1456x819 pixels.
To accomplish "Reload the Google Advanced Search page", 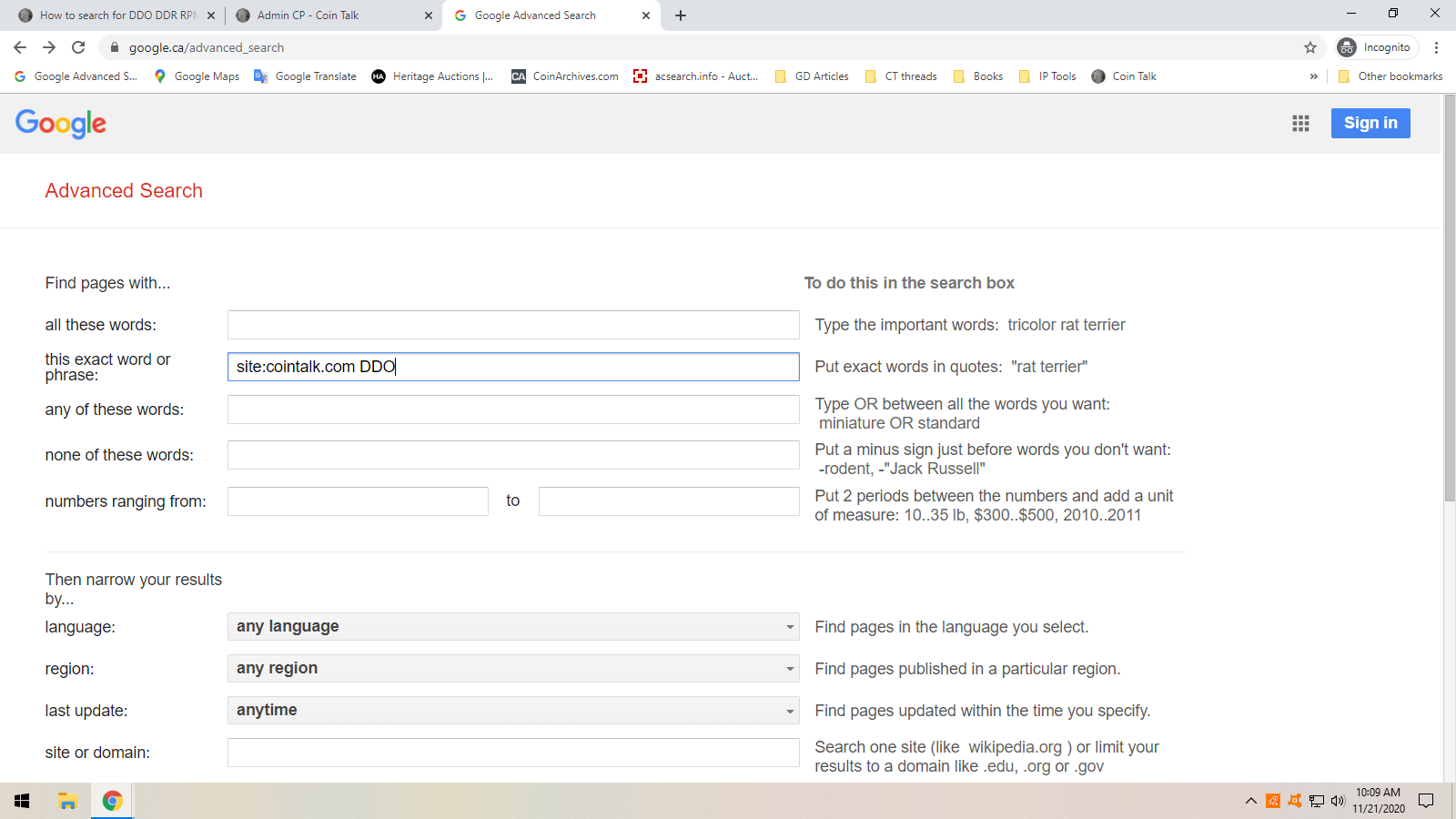I will [x=78, y=47].
